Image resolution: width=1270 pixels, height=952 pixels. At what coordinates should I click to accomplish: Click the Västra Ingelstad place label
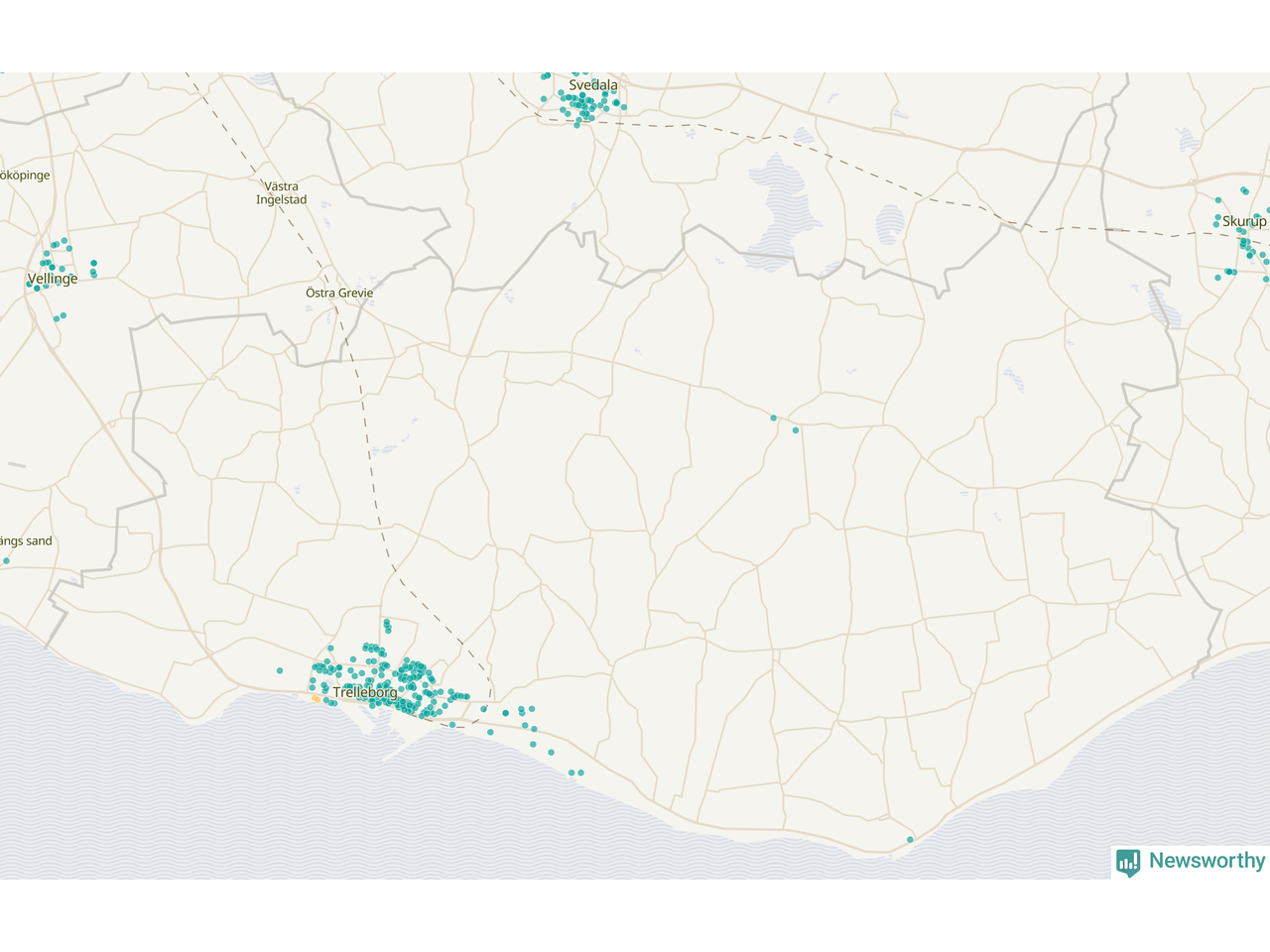pos(282,192)
